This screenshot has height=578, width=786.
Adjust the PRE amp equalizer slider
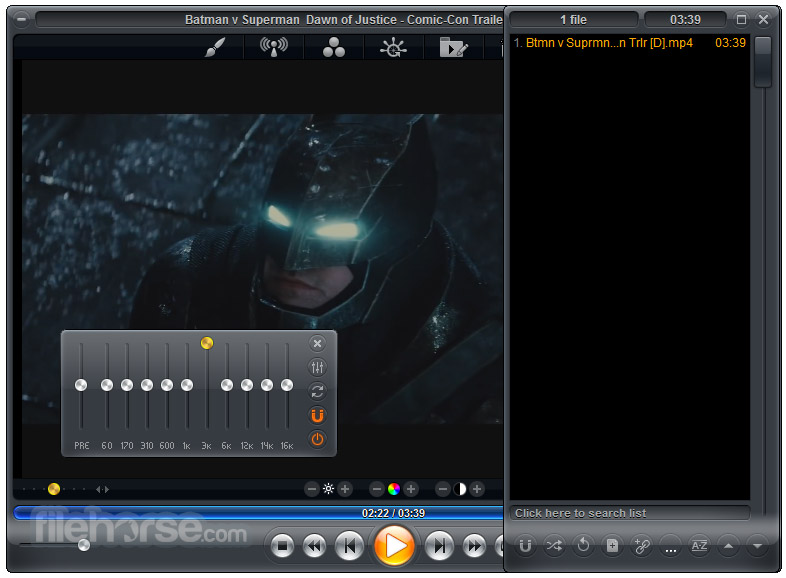[81, 385]
